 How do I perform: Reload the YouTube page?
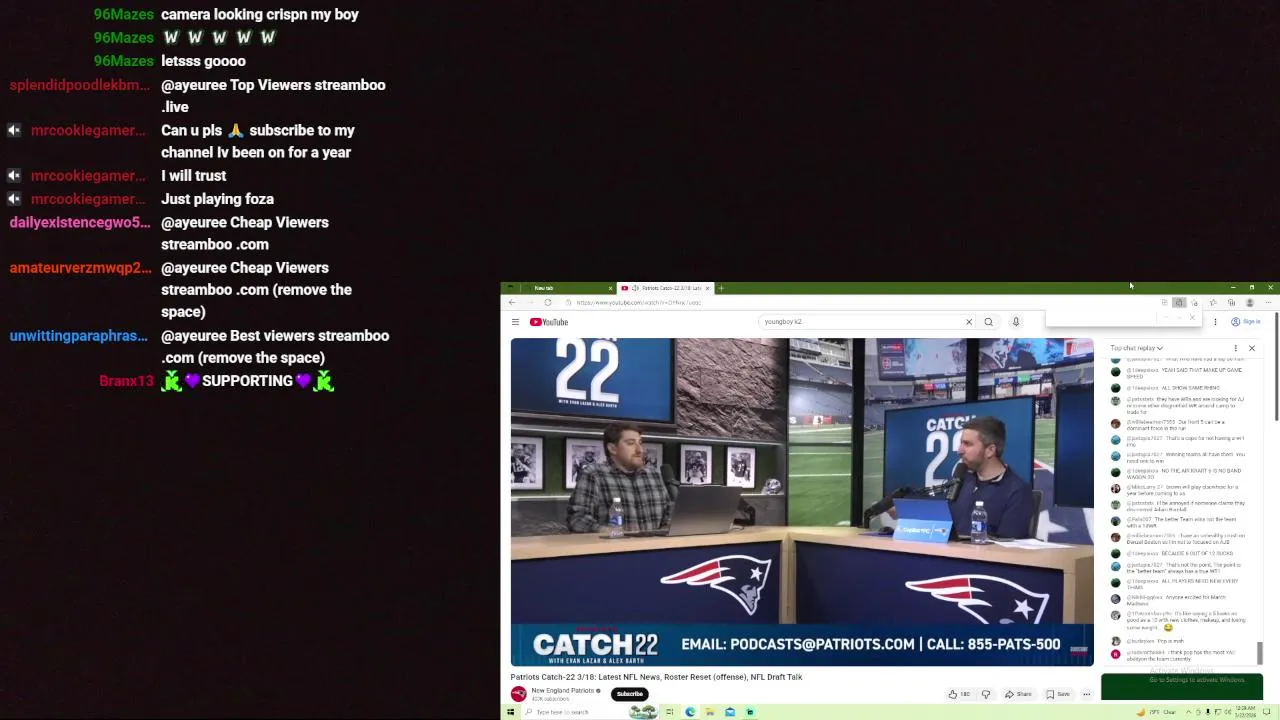(x=547, y=302)
